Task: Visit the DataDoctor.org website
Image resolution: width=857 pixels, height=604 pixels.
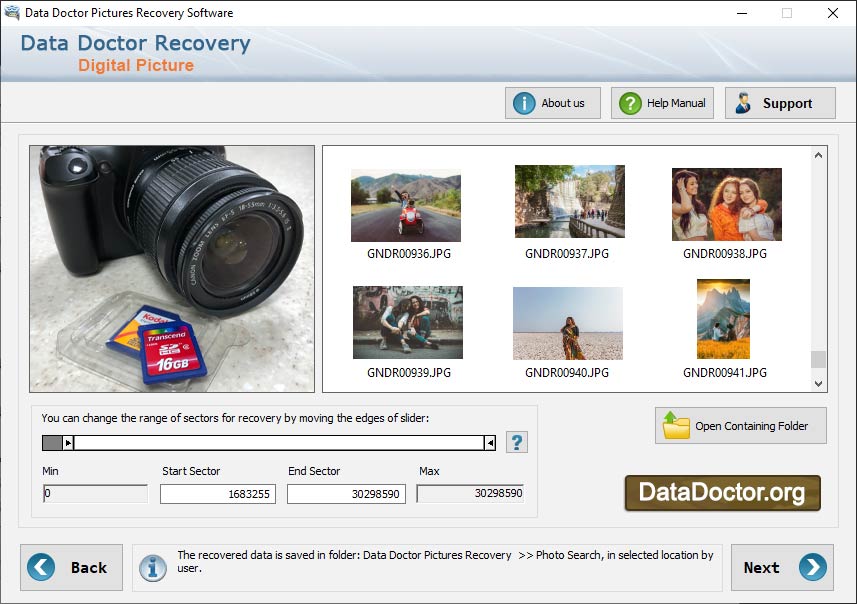Action: (723, 492)
